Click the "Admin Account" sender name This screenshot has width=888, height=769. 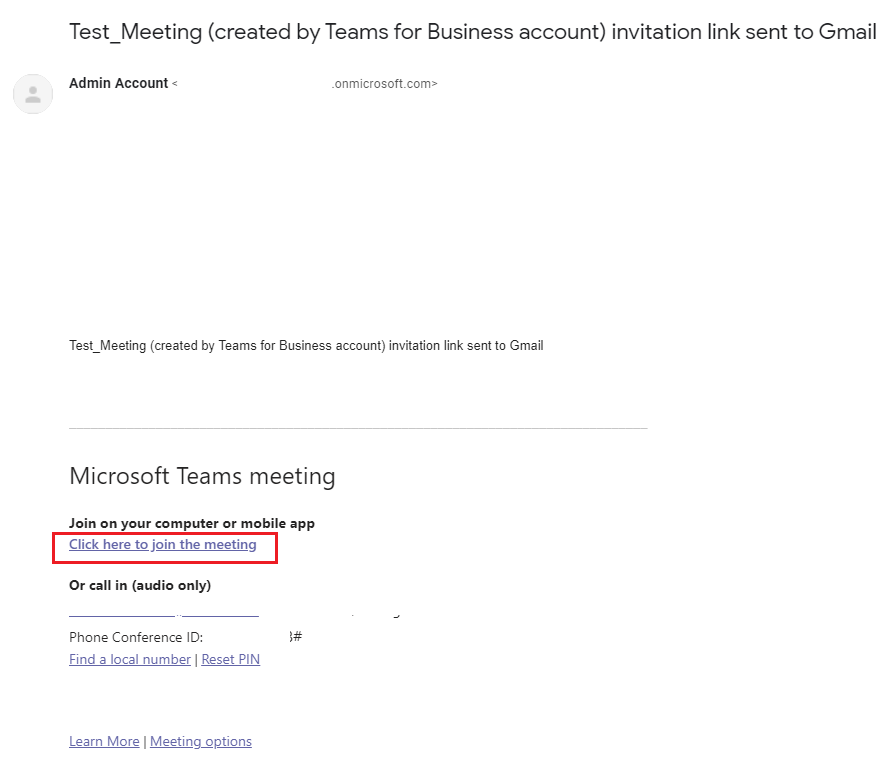[x=118, y=83]
